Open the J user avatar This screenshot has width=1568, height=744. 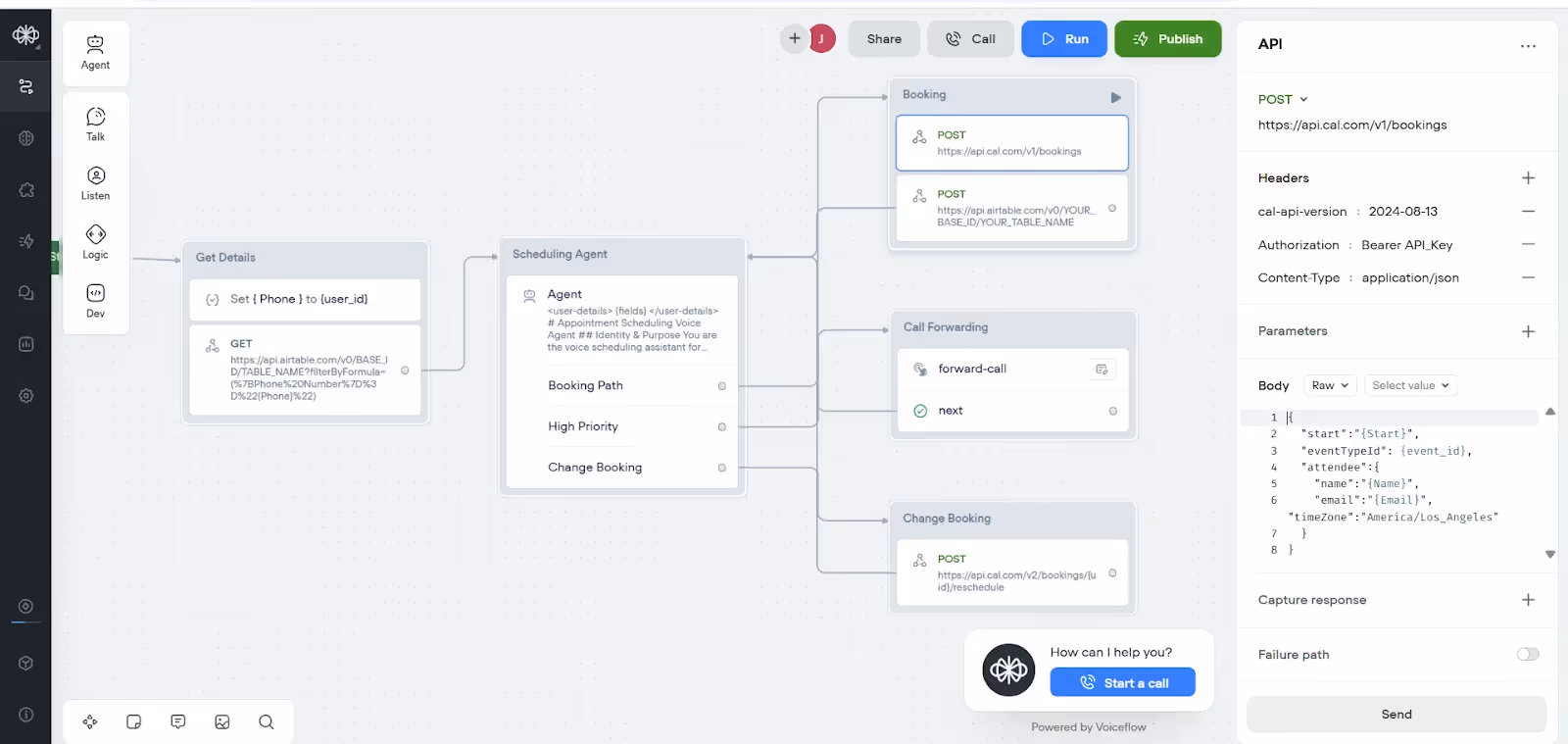pos(822,39)
